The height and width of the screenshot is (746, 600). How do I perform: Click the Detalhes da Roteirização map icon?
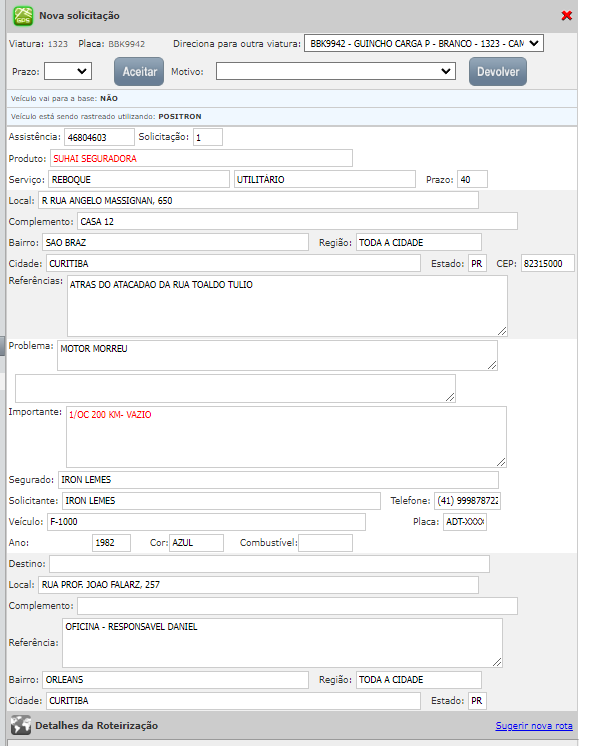point(20,726)
